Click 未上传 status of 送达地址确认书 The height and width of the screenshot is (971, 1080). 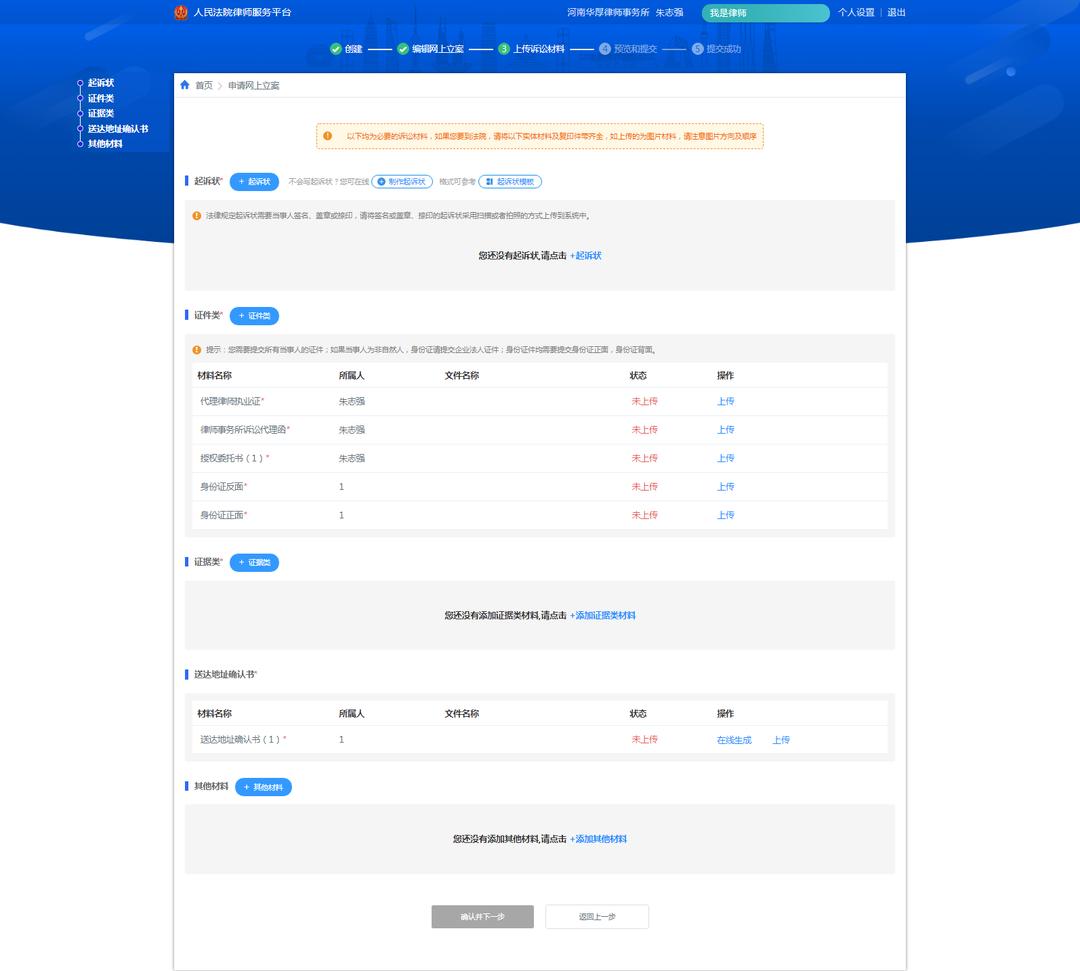(x=645, y=740)
